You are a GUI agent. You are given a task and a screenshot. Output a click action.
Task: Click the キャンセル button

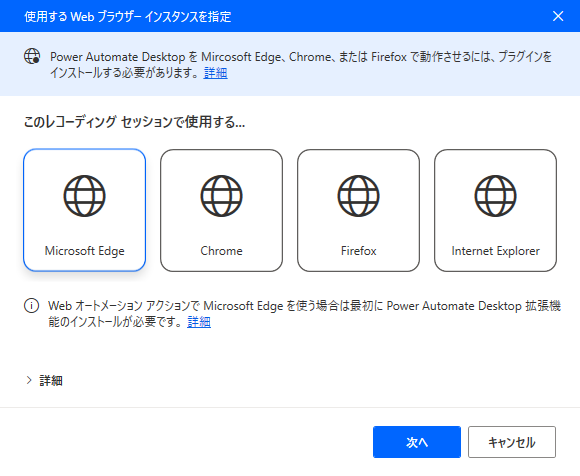(512, 442)
